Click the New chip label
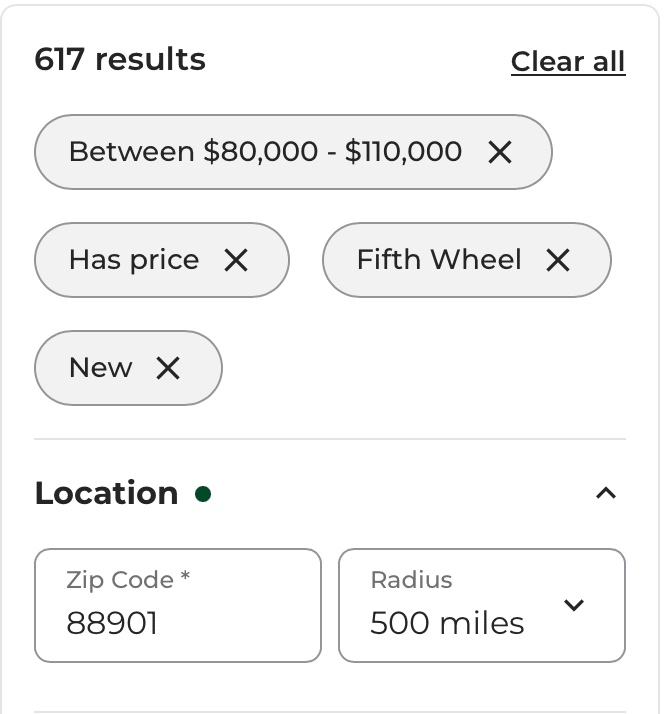Viewport: 664px width, 714px height. (x=100, y=368)
